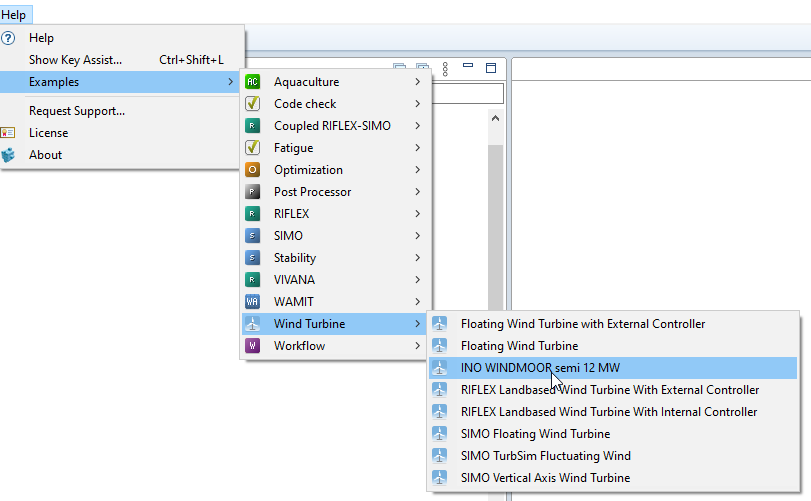This screenshot has height=501, width=811.
Task: Open the view menu (three dots)
Action: point(445,69)
